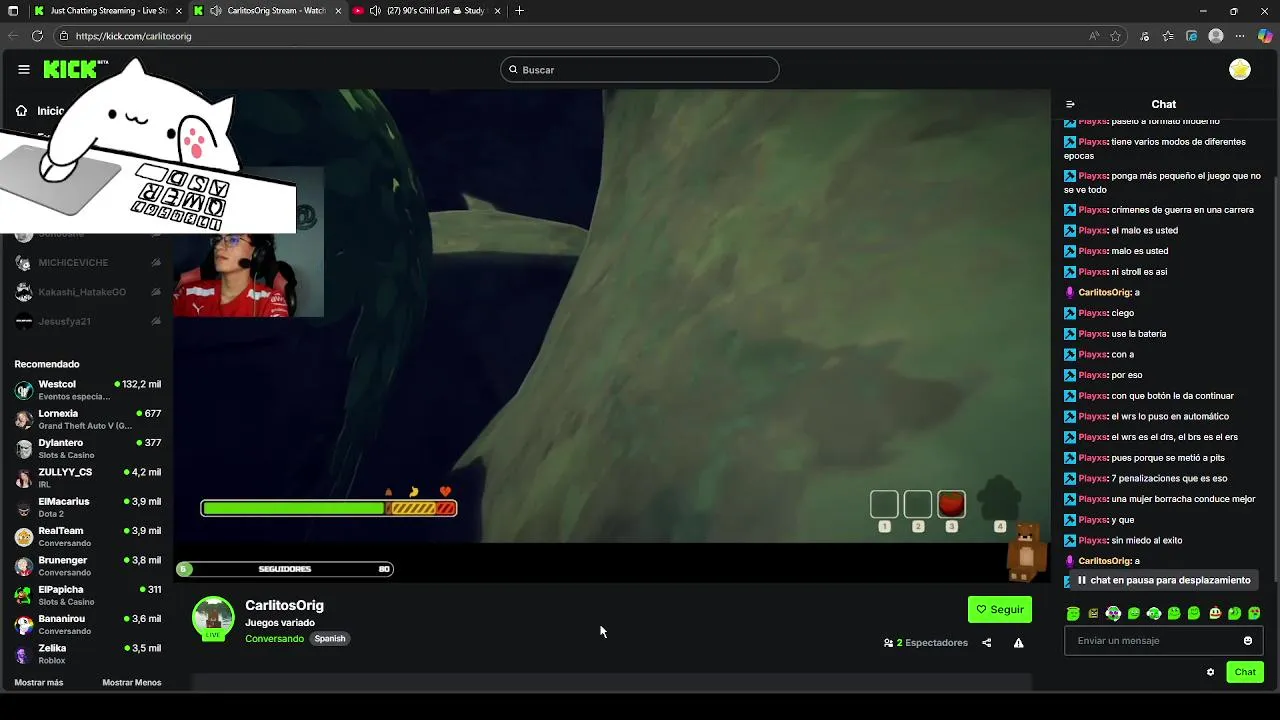Click the Conversando category link
This screenshot has height=720, width=1280.
click(274, 639)
